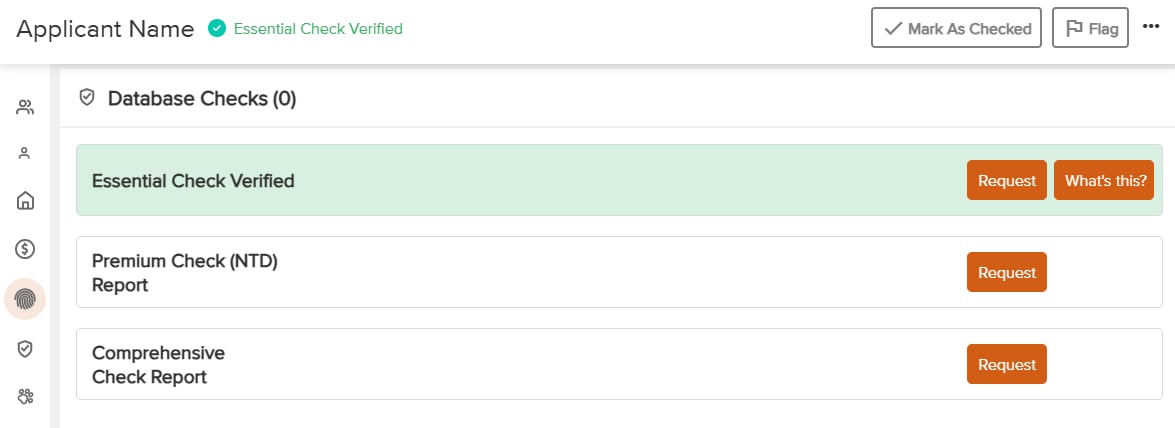Click the Essential Check Verified header status text
Screen dimensions: 1175x428
click(x=318, y=28)
